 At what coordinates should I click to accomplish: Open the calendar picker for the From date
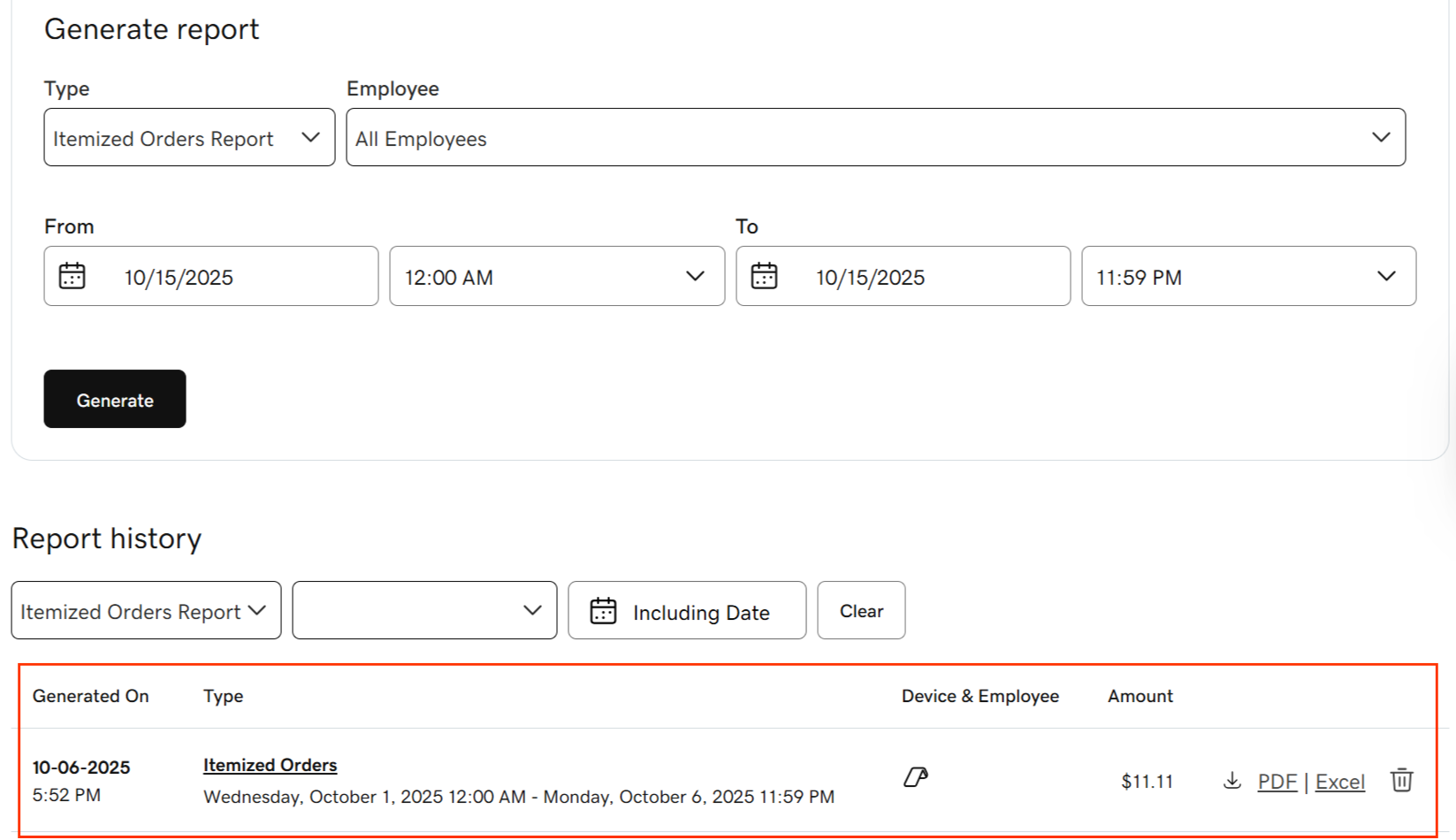pos(72,275)
